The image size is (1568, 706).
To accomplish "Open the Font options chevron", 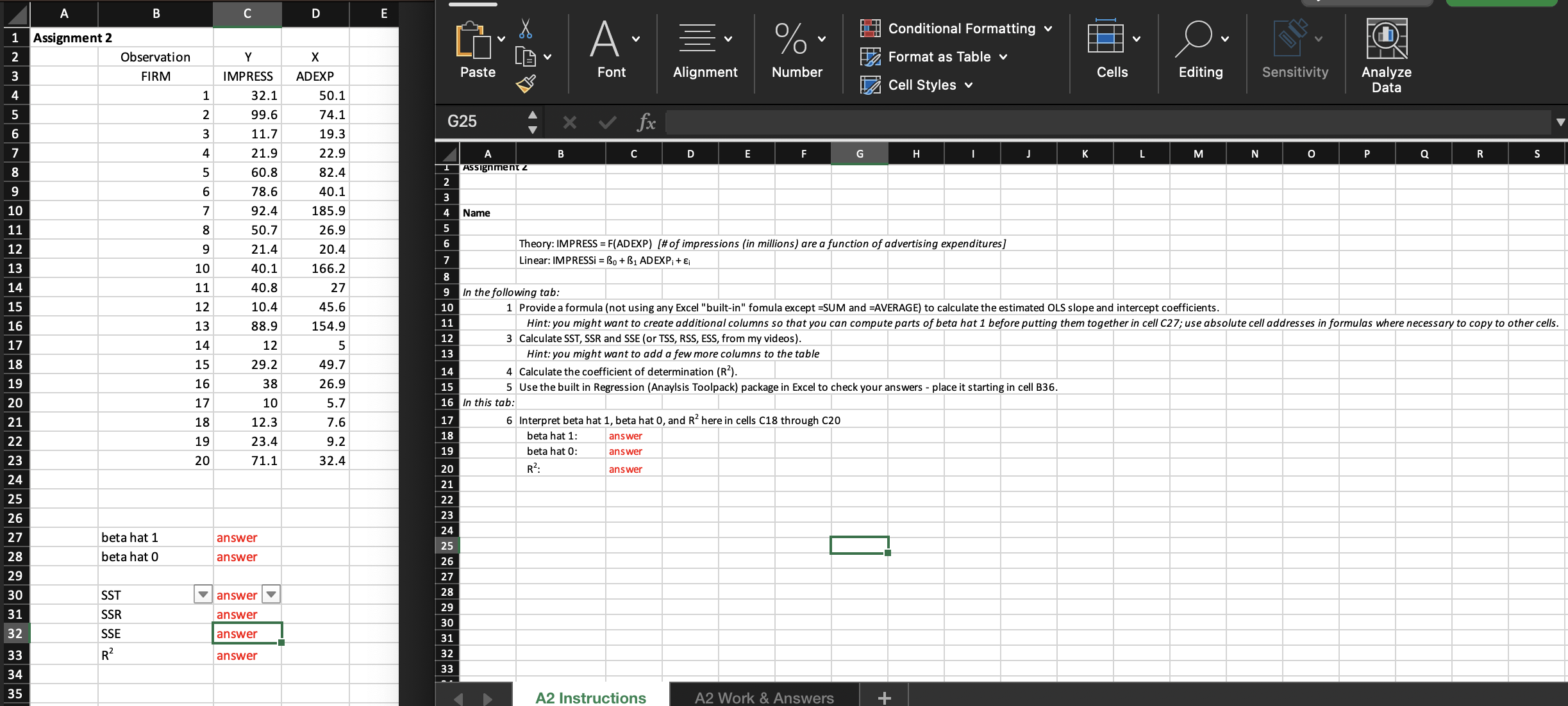I will point(635,38).
